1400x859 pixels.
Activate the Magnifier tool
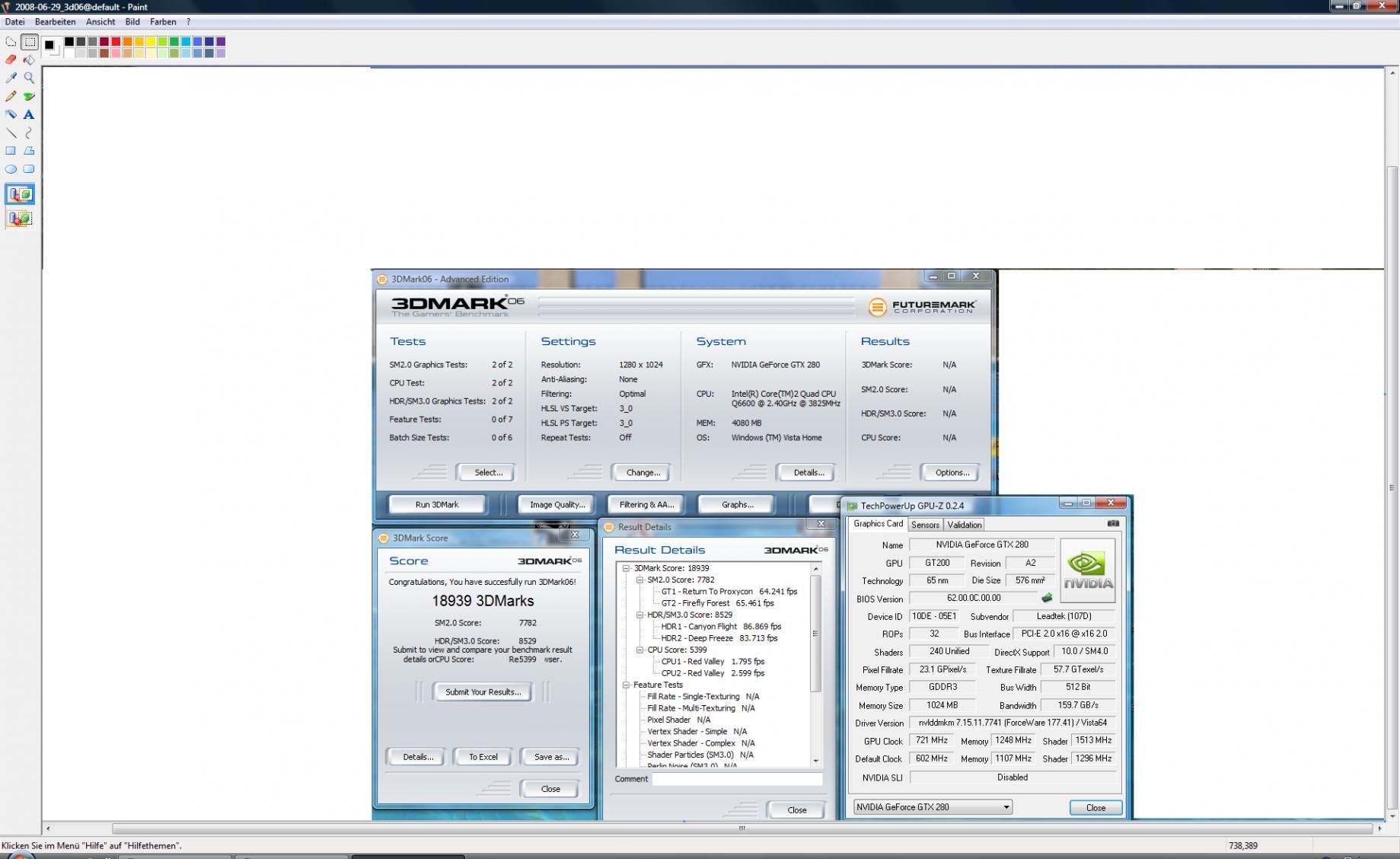click(x=29, y=78)
